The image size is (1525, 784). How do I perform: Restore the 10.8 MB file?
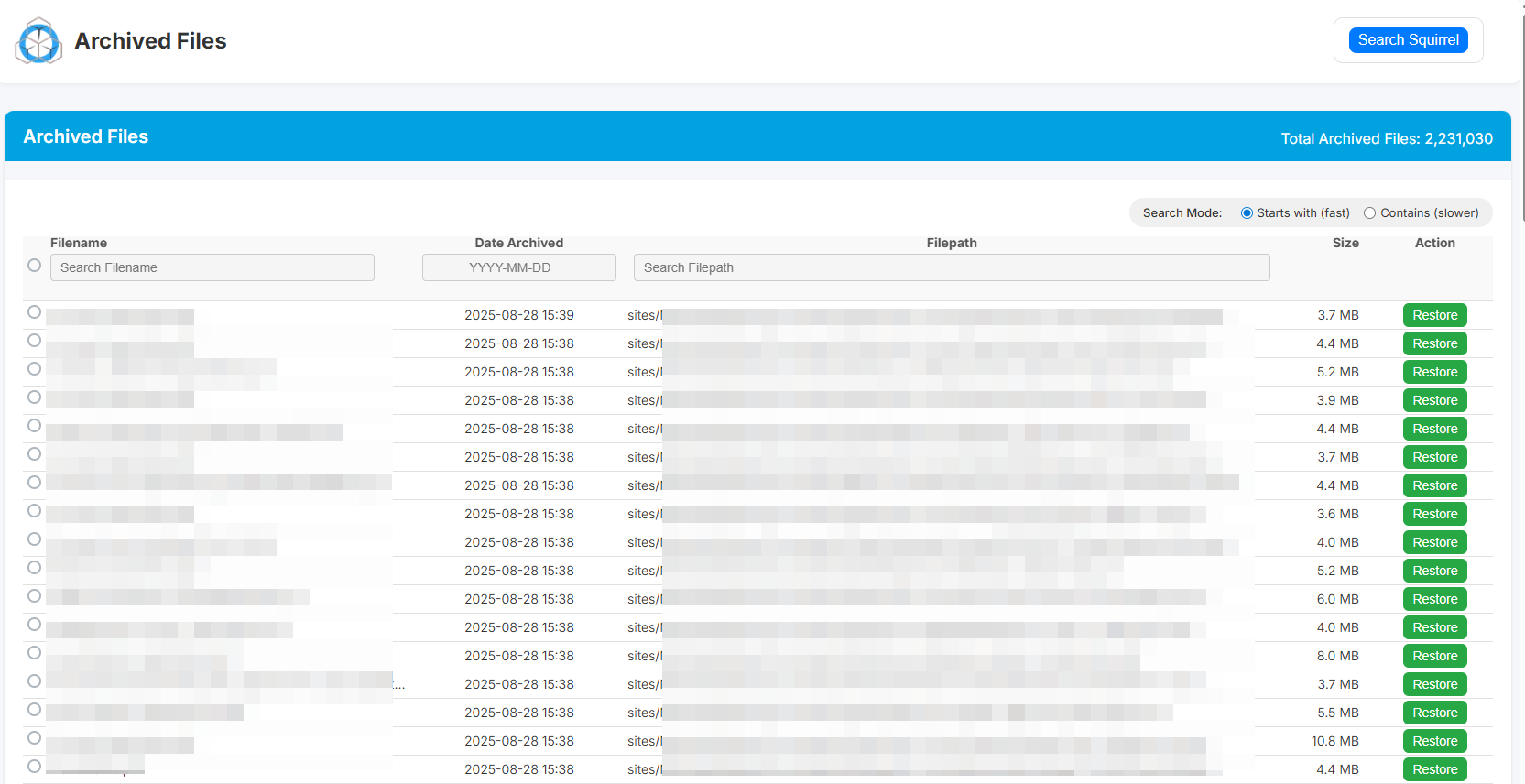1434,741
